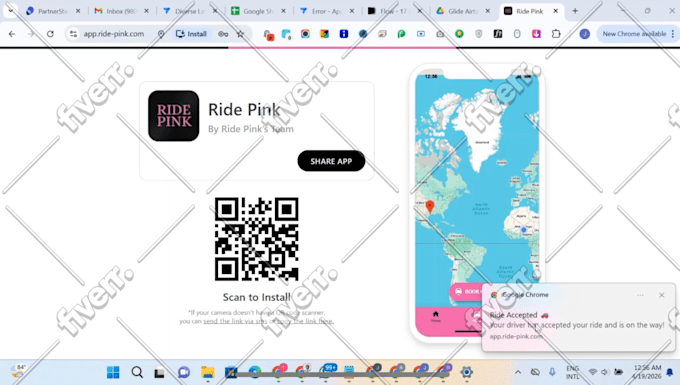Open the tab search dropdown arrow
Viewport: 680px width, 385px height.
click(x=10, y=11)
